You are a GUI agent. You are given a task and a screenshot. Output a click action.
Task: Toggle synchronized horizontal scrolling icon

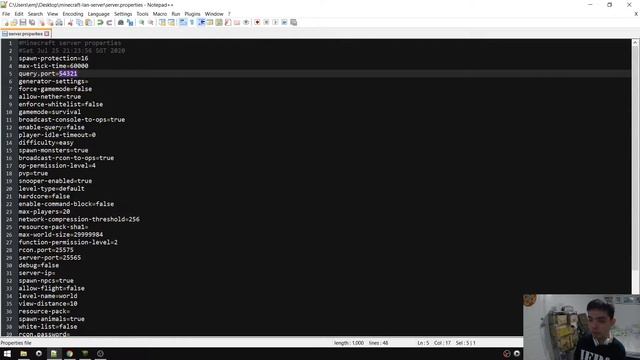[171, 22]
